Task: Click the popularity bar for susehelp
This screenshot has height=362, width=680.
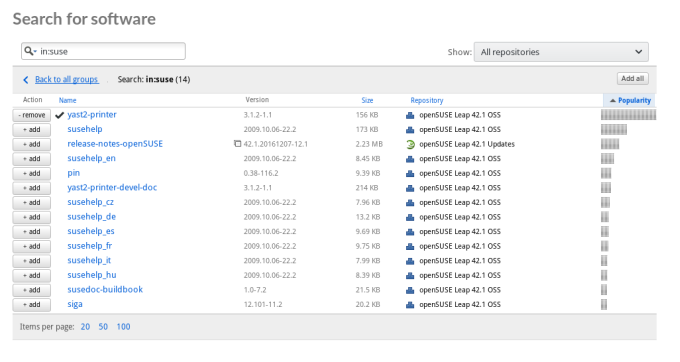Action: (x=614, y=129)
